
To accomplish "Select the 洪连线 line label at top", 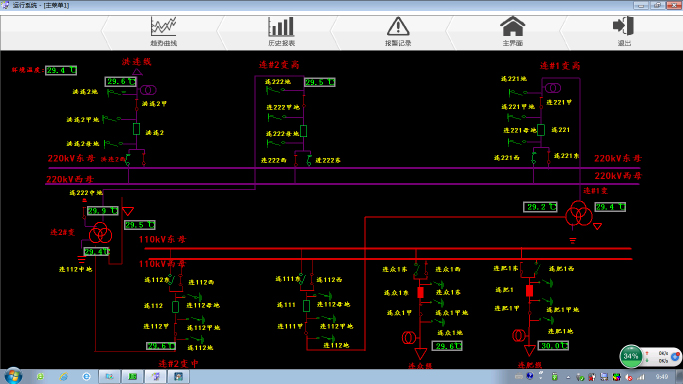I will 136,62.
